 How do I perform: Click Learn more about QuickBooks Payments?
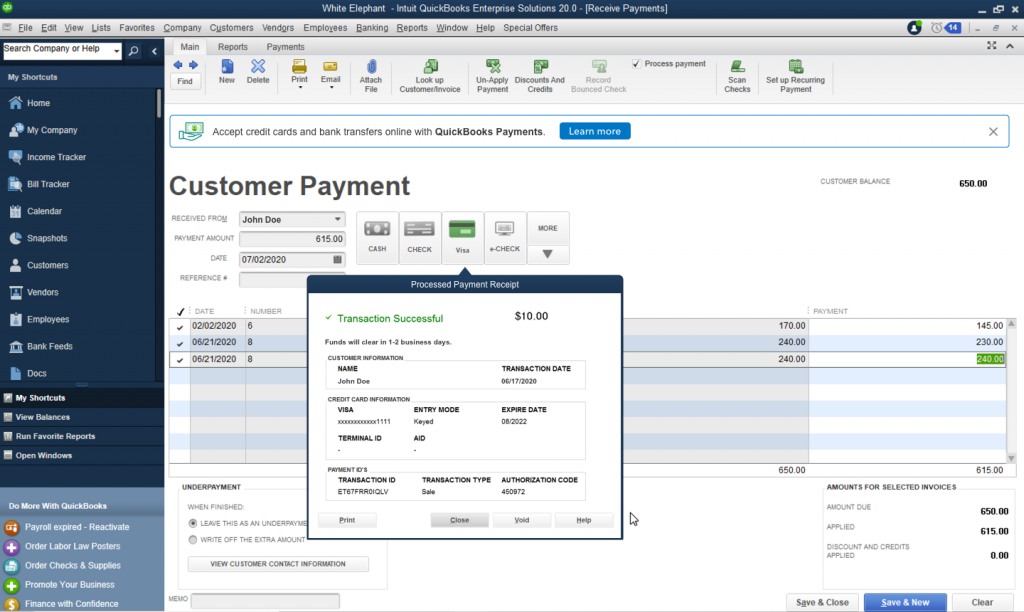(x=594, y=131)
